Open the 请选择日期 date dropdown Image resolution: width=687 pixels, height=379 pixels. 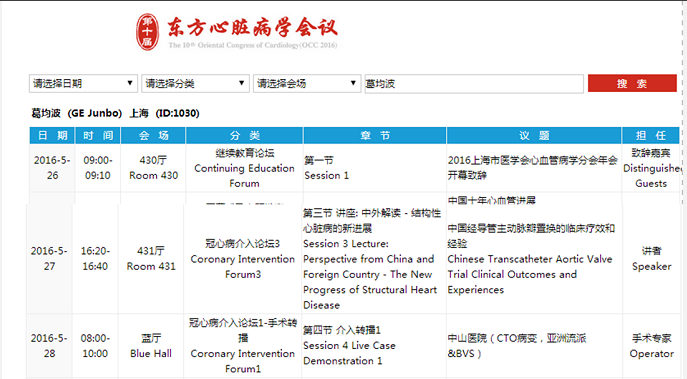pos(83,83)
